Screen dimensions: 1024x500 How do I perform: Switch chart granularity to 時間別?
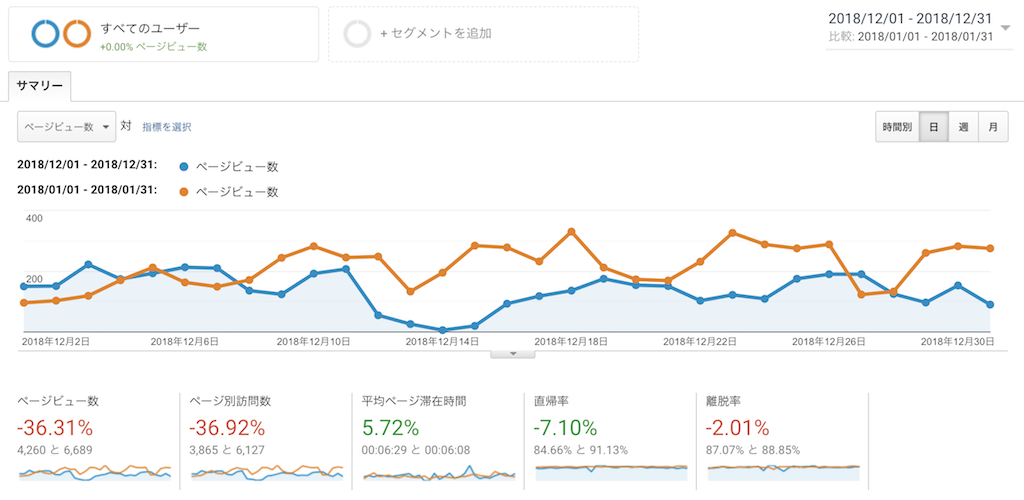[897, 127]
